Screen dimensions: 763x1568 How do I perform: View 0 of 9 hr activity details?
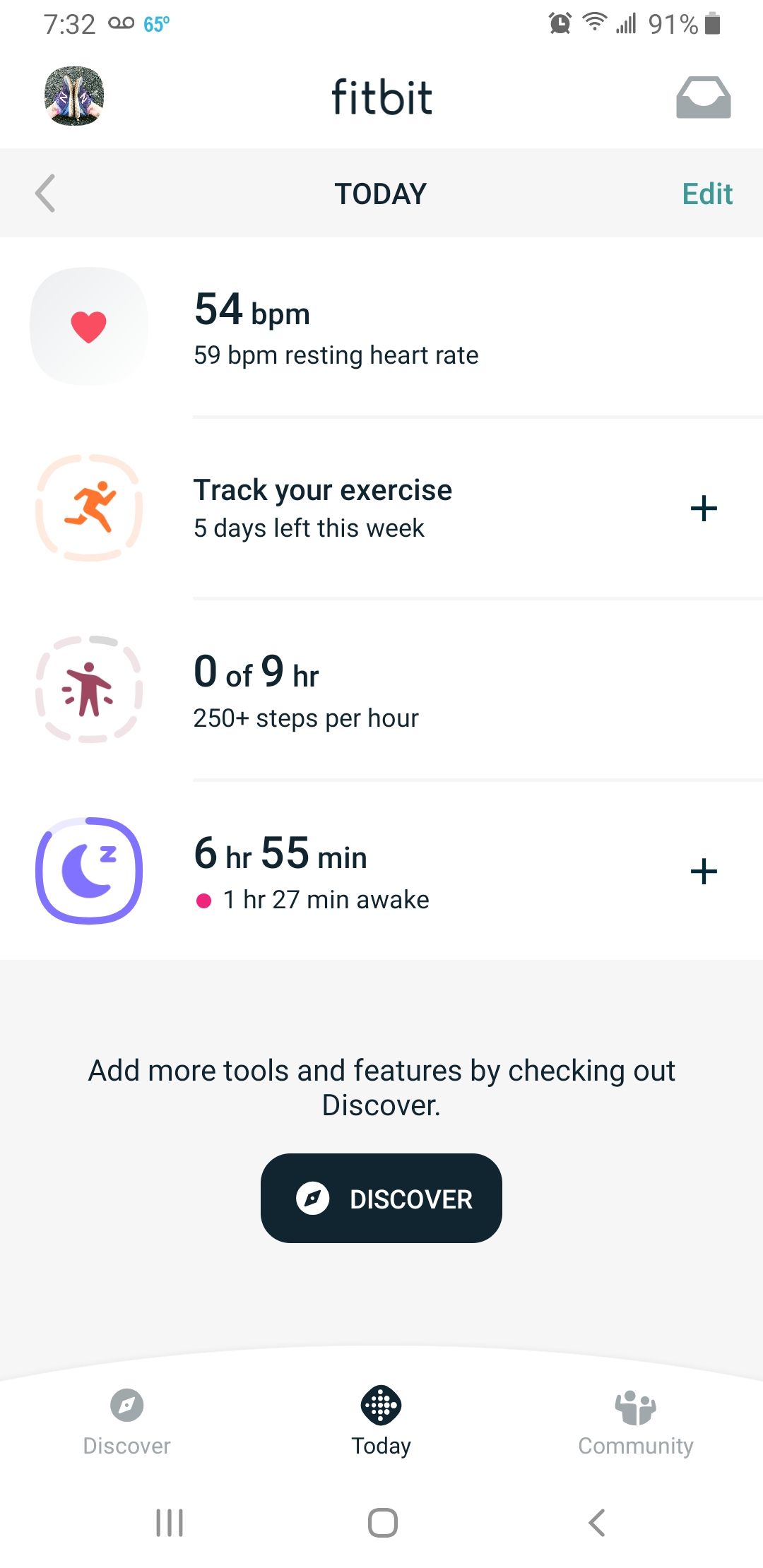306,689
